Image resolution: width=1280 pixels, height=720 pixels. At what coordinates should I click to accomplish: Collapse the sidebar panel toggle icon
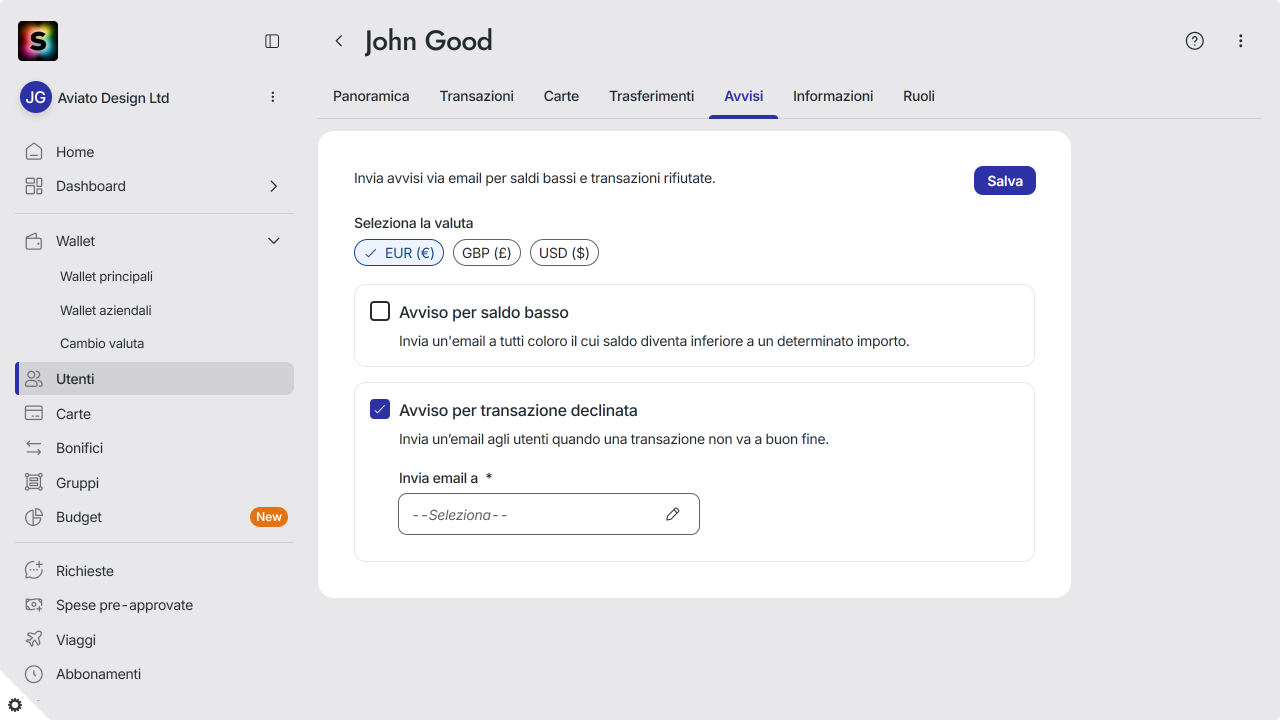click(272, 41)
